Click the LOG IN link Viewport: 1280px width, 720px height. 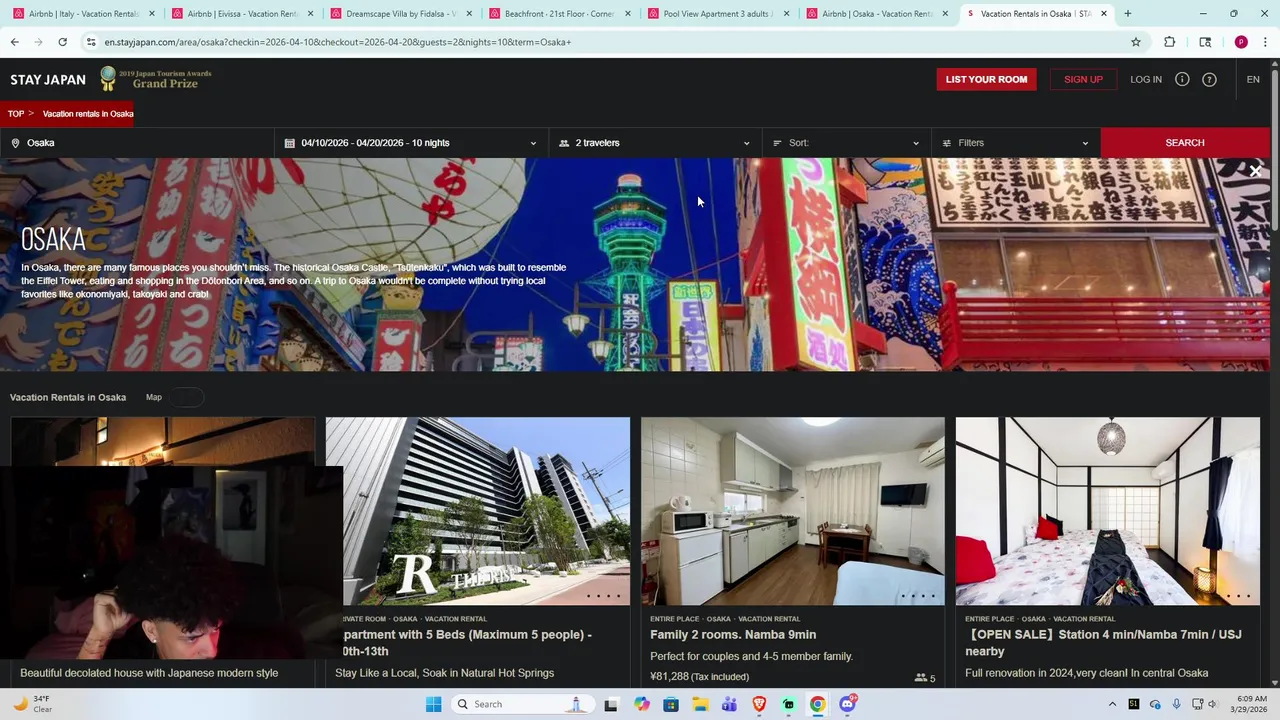[x=1146, y=79]
